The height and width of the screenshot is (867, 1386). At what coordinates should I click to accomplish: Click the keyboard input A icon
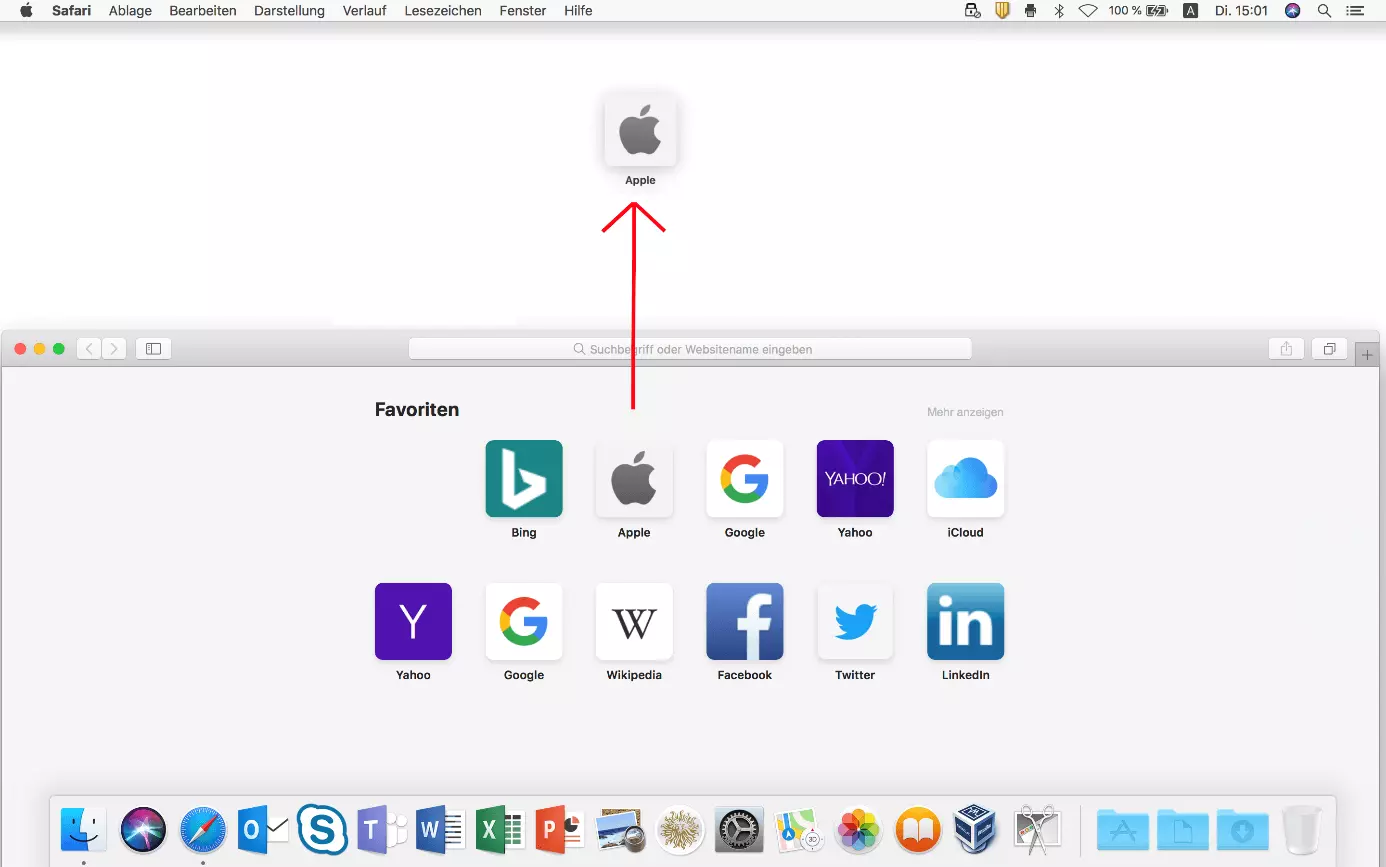click(1190, 11)
